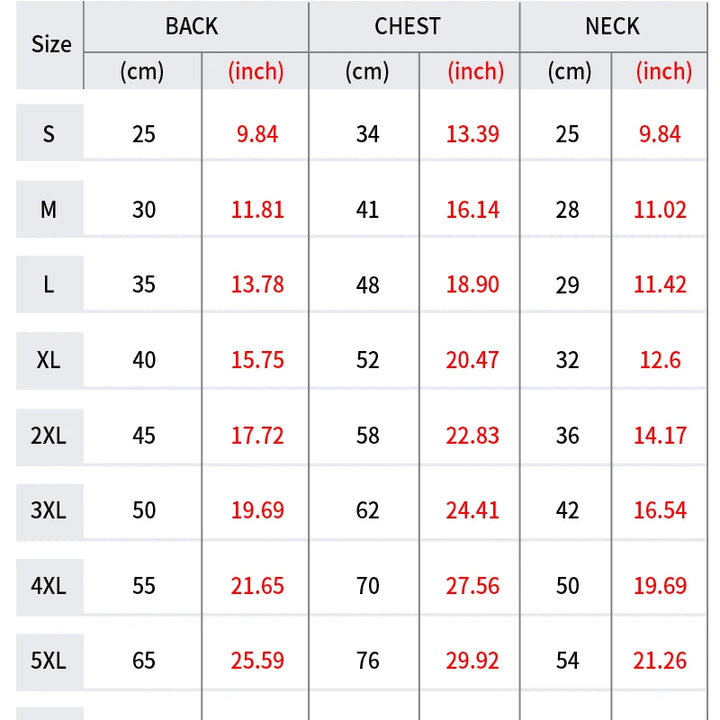This screenshot has height=720, width=720.
Task: Click the CHEST column header
Action: pyautogui.click(x=407, y=26)
